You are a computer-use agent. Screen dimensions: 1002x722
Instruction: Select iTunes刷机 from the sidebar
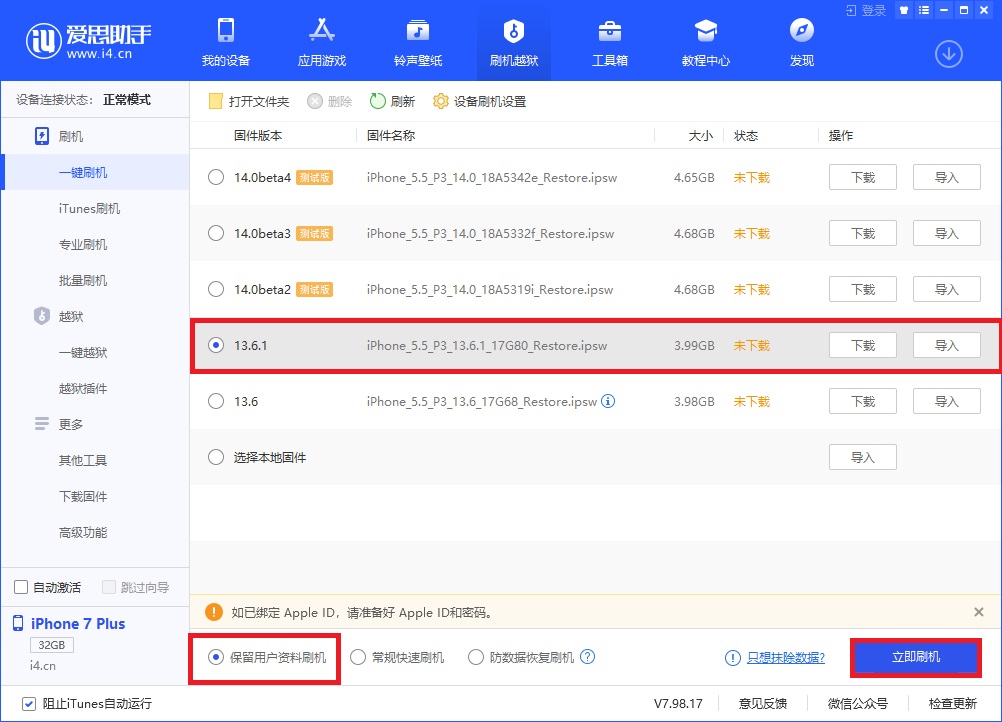pyautogui.click(x=88, y=208)
